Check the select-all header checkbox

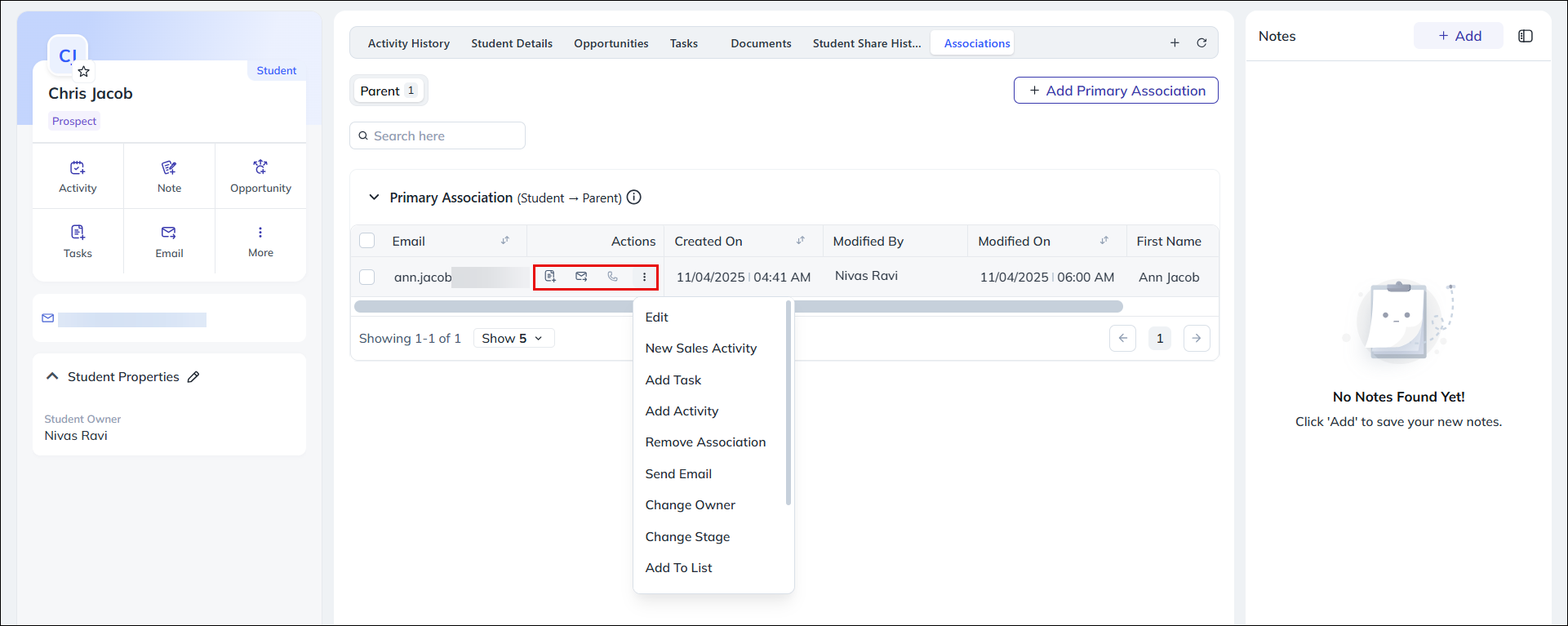[367, 241]
